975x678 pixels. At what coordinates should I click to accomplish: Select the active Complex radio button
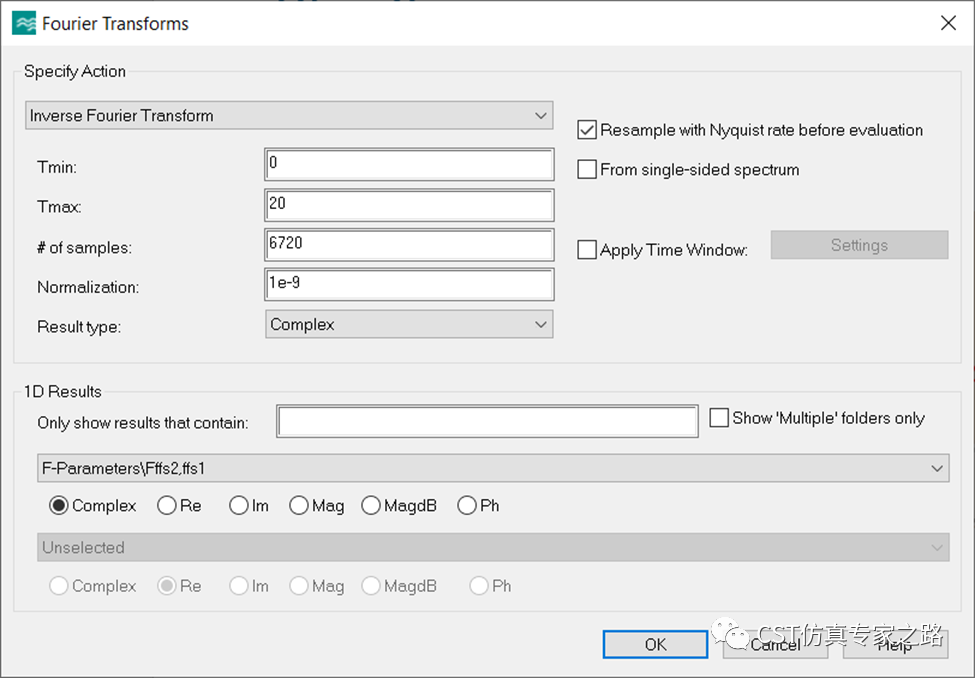click(x=59, y=506)
